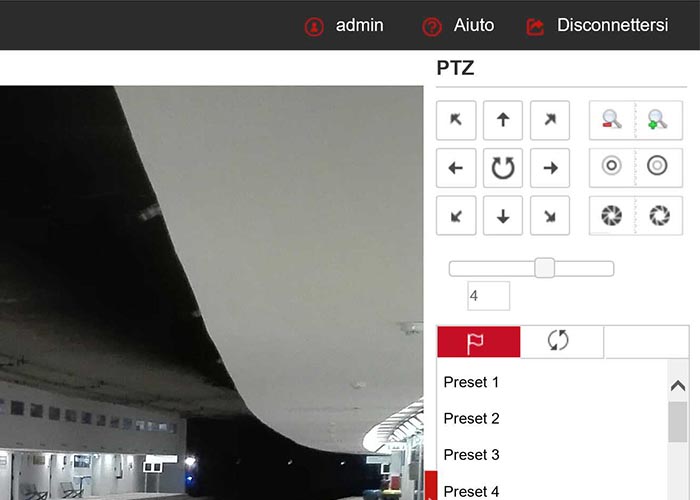This screenshot has height=500, width=700.
Task: Move camera diagonally down-left
Action: 456,216
